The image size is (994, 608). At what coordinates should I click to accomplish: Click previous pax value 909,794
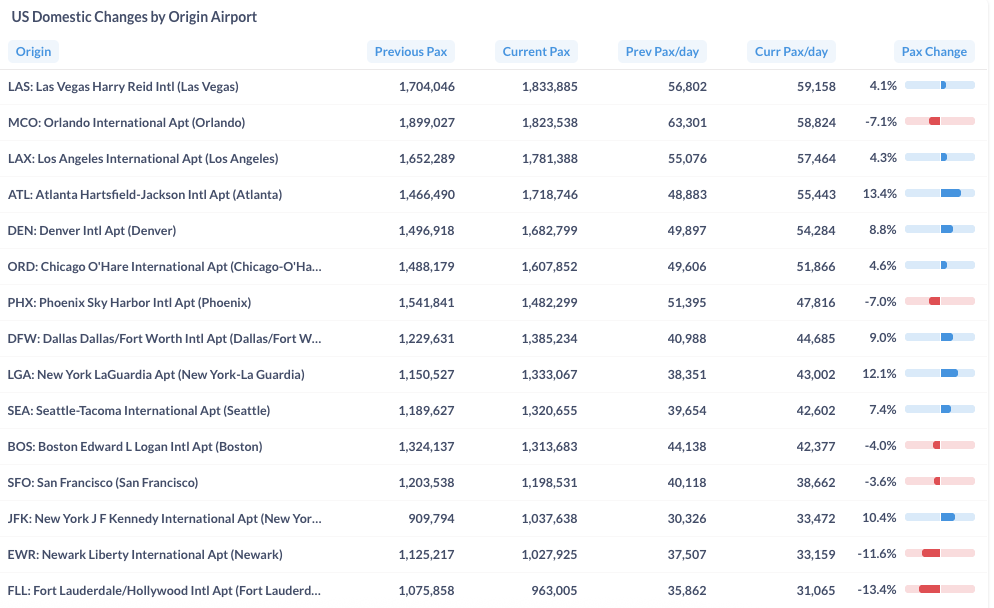click(x=431, y=519)
